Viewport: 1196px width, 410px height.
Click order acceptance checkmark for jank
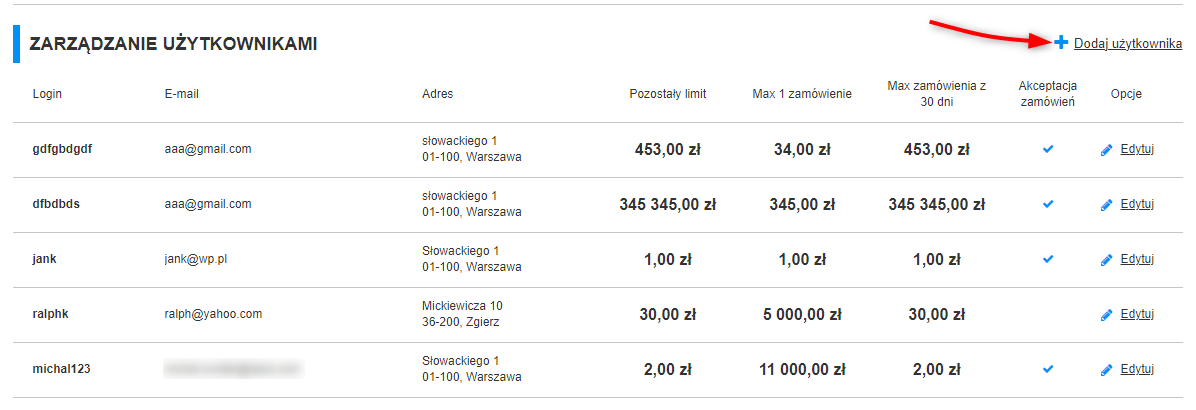[x=1048, y=259]
